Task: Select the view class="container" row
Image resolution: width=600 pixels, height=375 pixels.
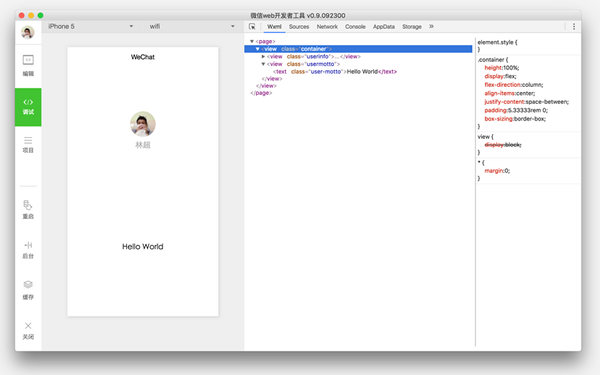Action: [358, 49]
